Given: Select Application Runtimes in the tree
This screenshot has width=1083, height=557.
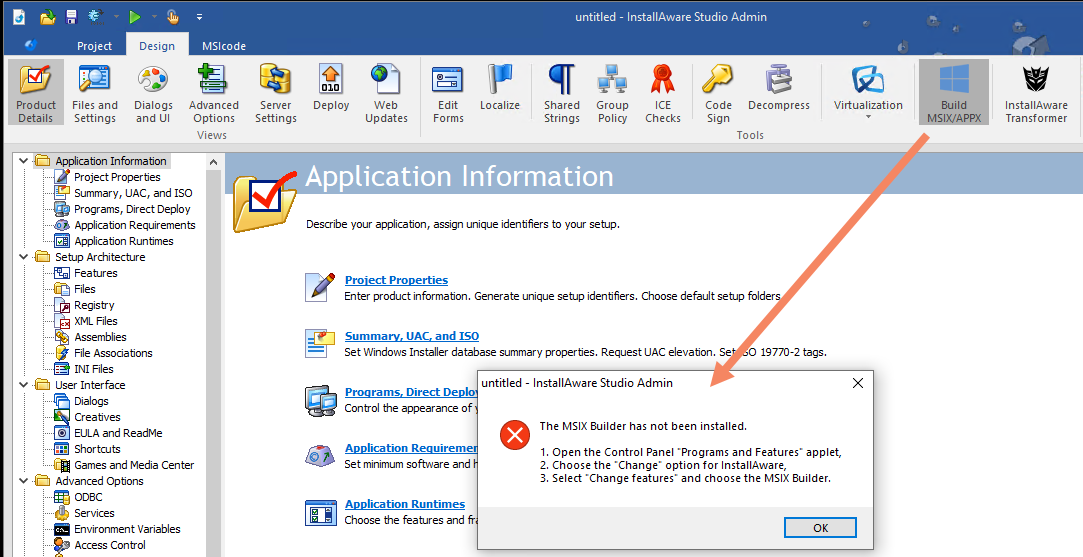Looking at the screenshot, I should pos(124,240).
